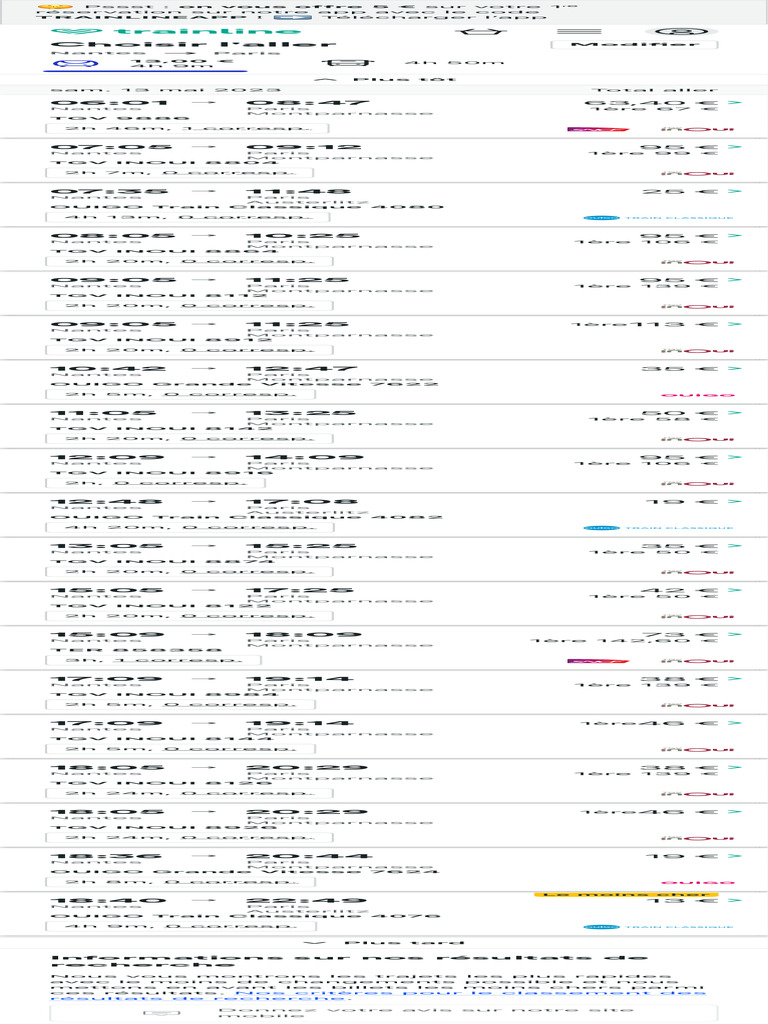Open the hamburger menu
Image resolution: width=768 pixels, height=1024 pixels.
pos(571,32)
